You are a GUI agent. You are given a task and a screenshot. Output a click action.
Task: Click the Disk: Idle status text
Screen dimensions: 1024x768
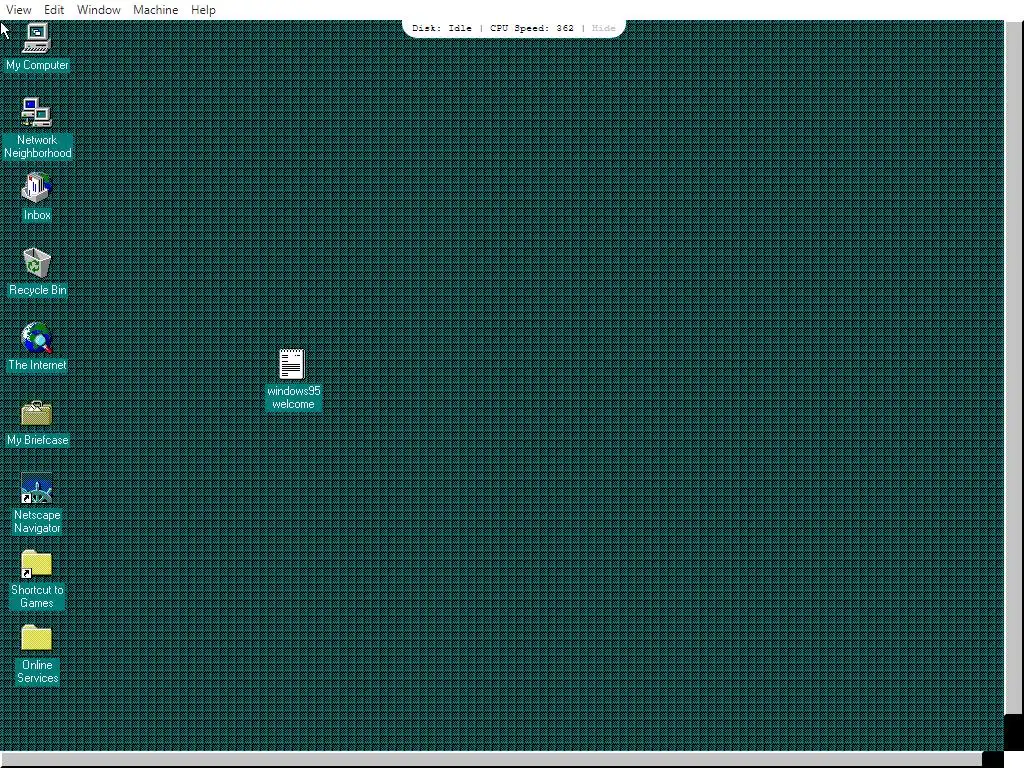441,28
